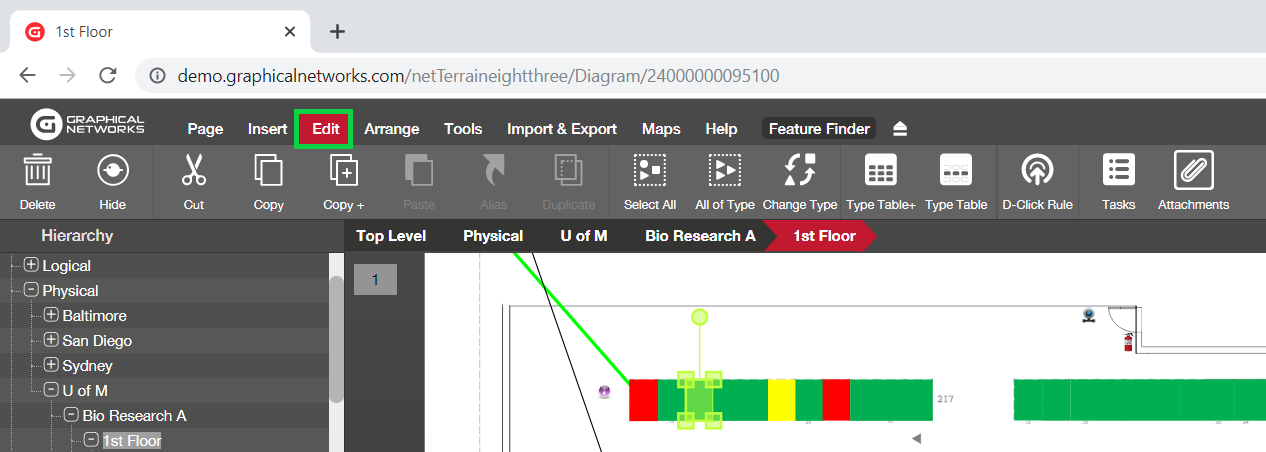
Task: Select the Cut scissors tool
Action: (194, 170)
